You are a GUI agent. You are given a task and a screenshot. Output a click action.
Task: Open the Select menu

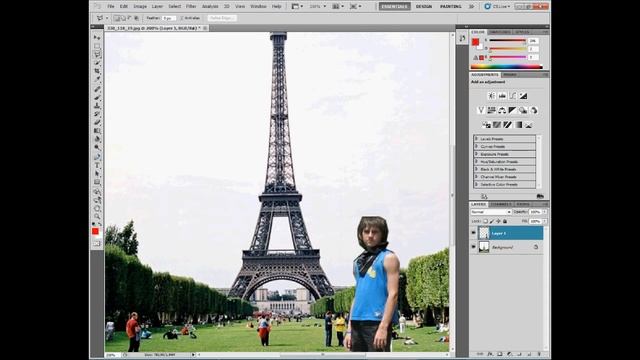175,7
